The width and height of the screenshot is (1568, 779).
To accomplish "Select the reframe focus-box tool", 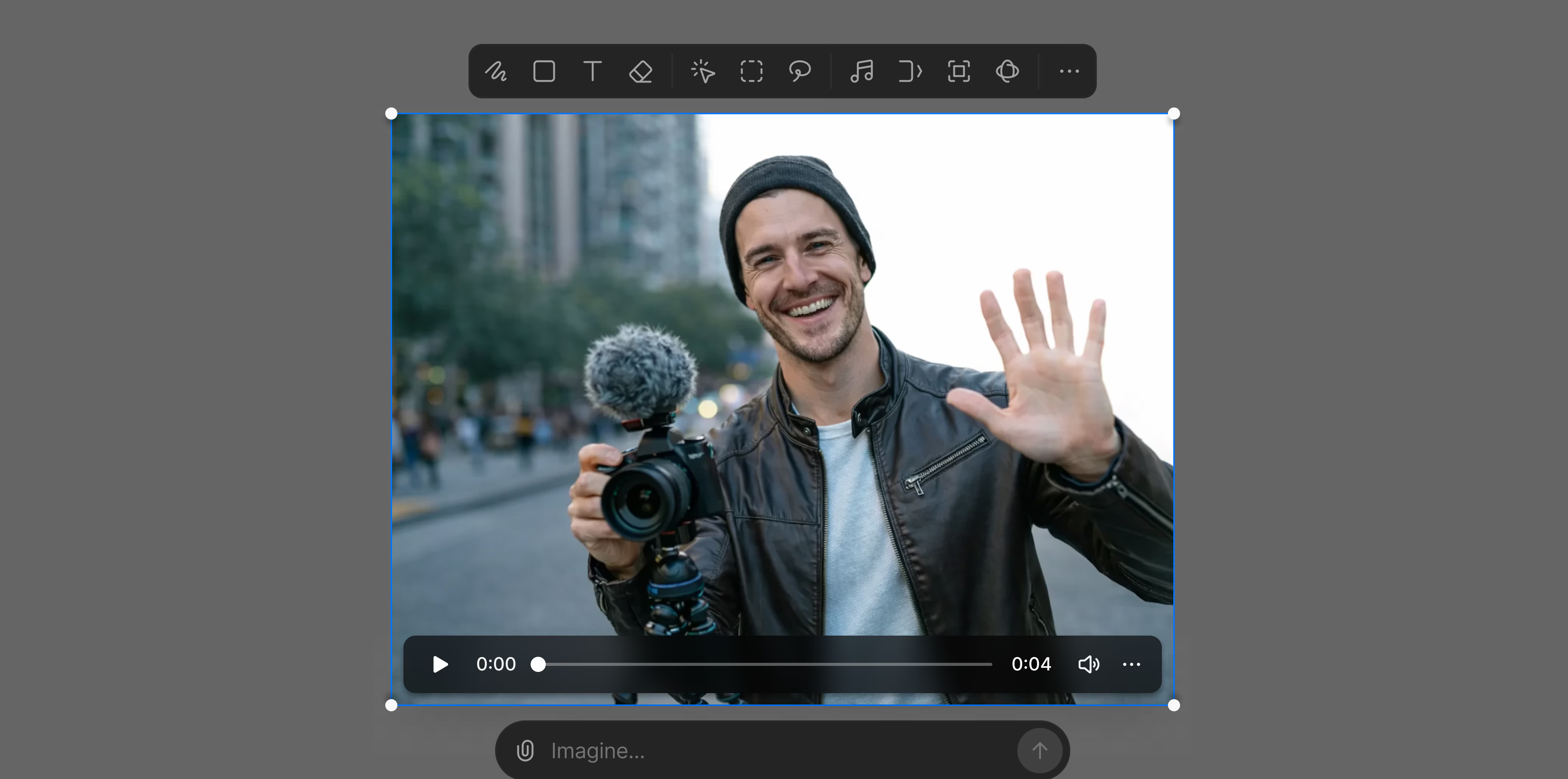I will pos(959,71).
